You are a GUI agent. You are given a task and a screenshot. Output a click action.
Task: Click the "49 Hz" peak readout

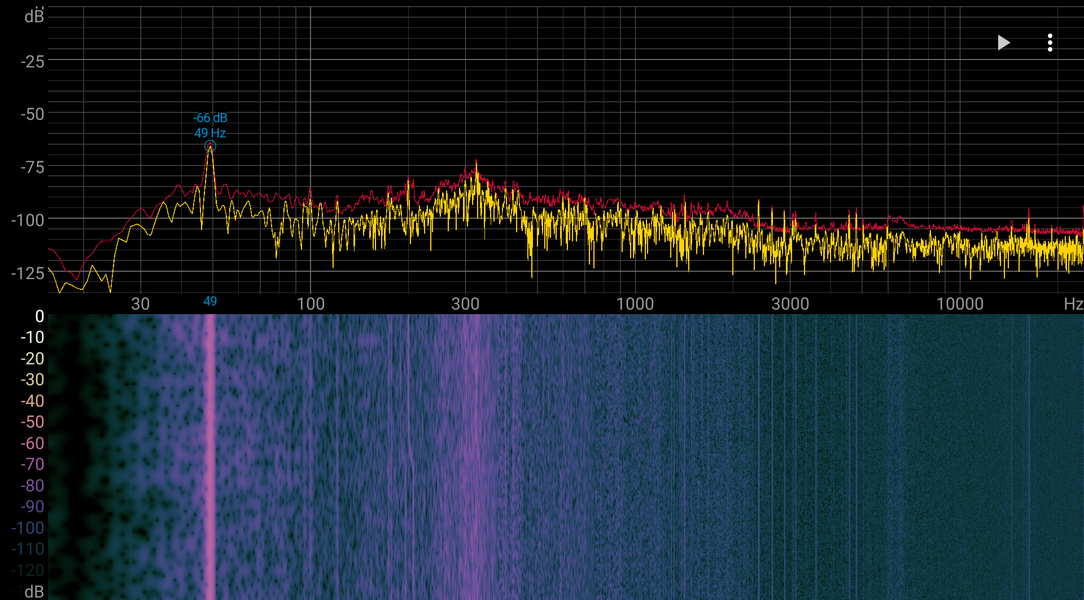tap(210, 133)
